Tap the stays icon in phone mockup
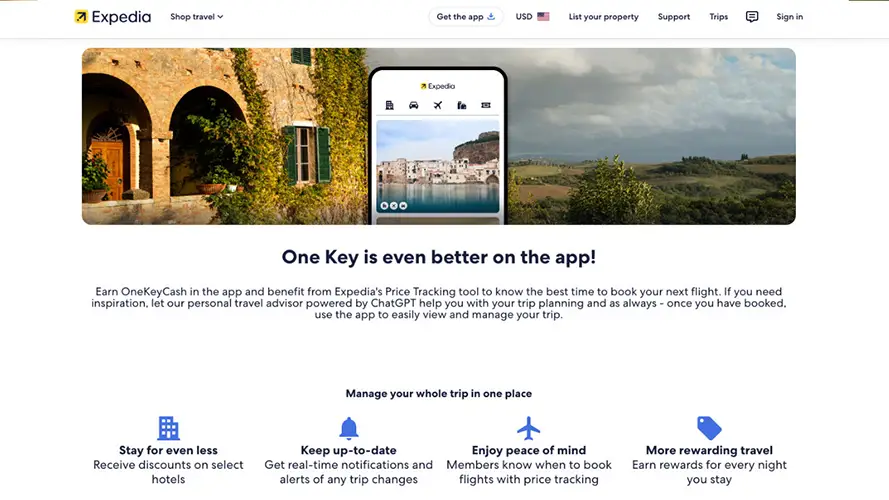 point(390,105)
